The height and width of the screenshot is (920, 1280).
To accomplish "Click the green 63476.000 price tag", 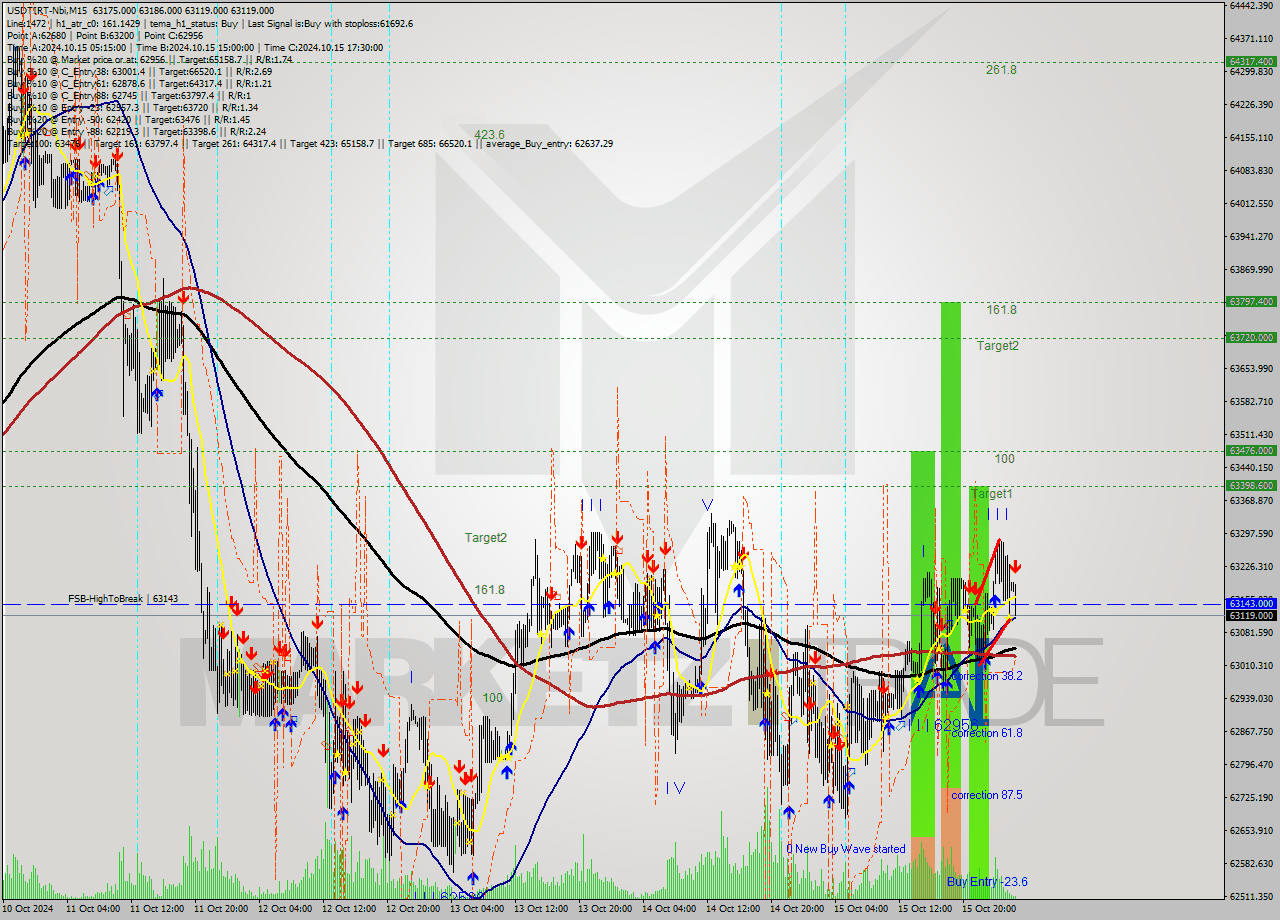I will (1250, 451).
